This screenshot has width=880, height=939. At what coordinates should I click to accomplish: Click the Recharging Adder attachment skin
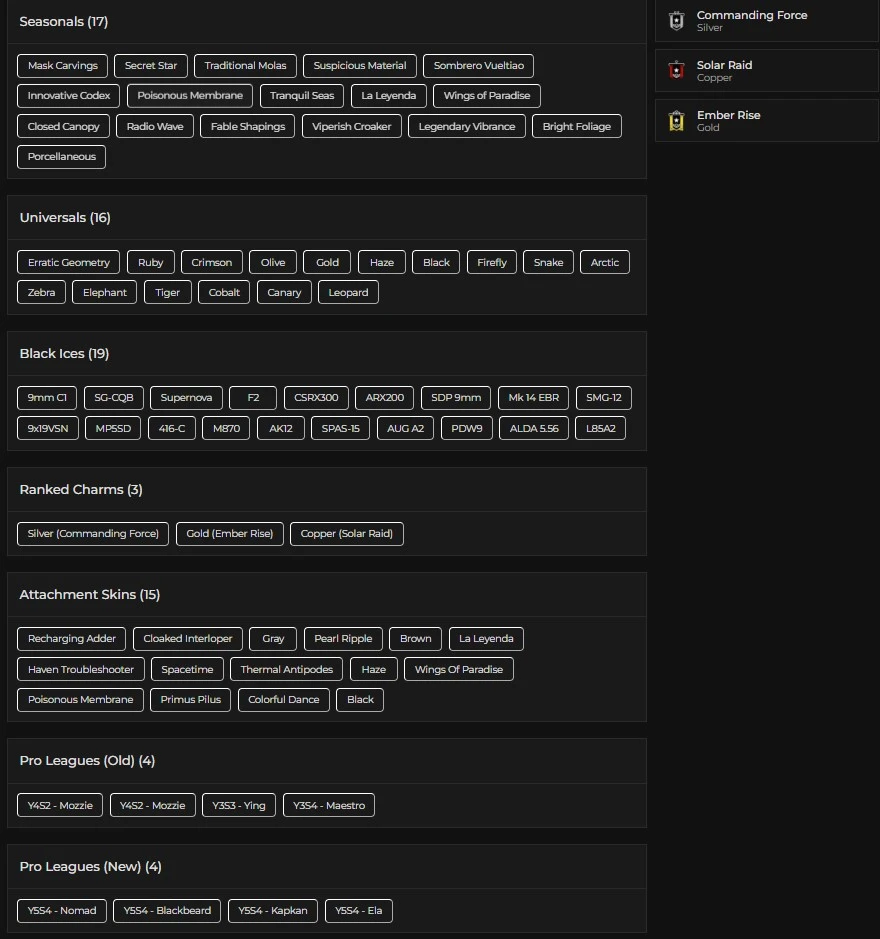tap(72, 639)
